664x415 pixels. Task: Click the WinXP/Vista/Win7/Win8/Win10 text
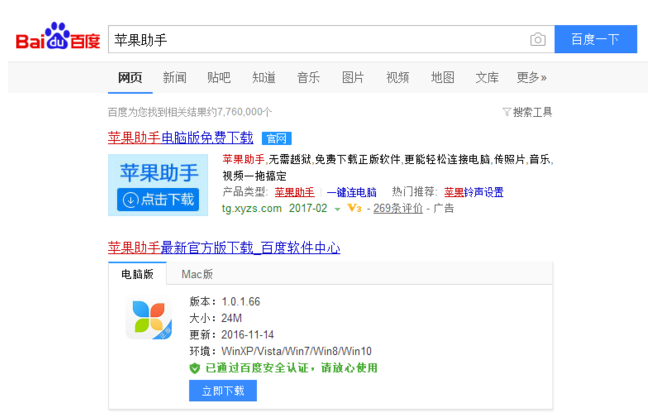(296, 351)
